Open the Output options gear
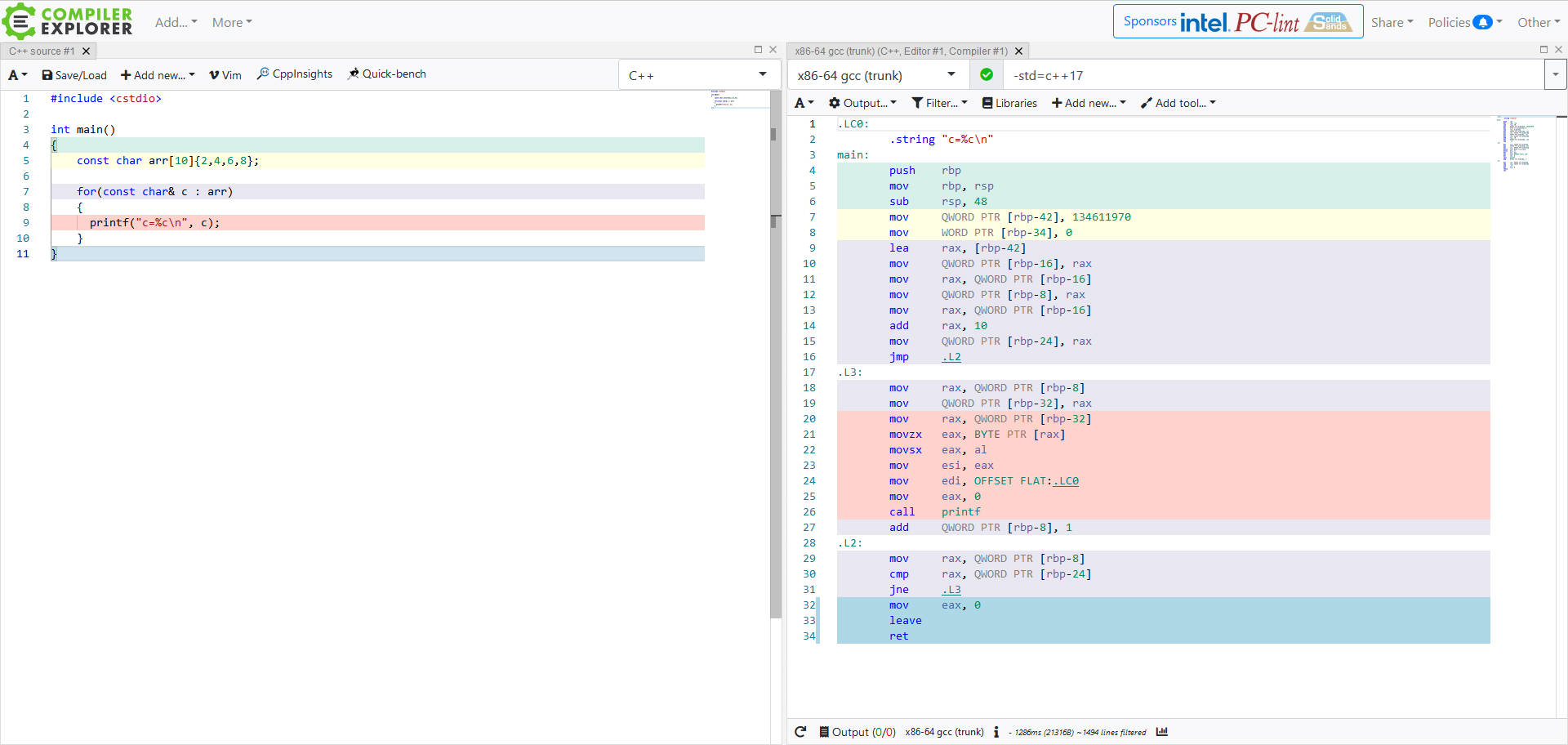 [862, 103]
